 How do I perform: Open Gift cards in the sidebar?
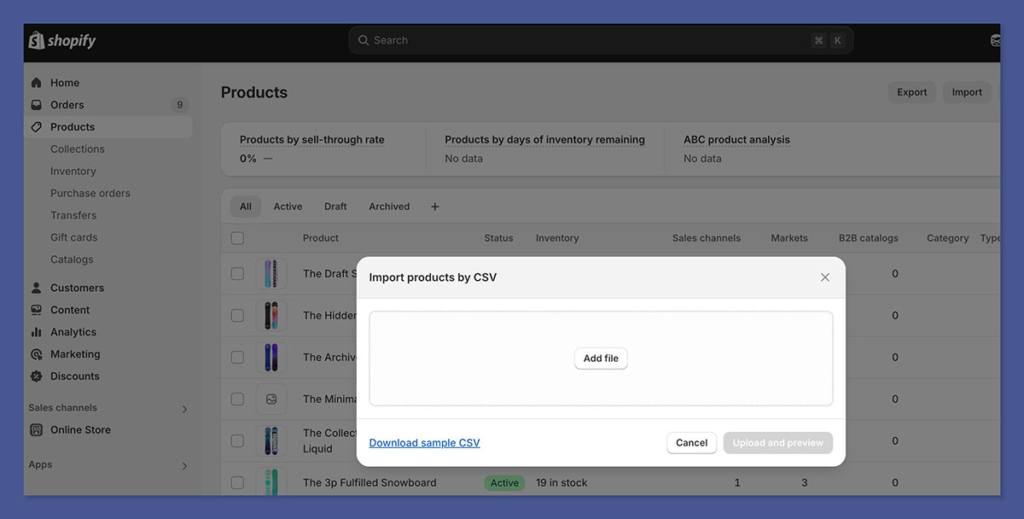click(x=74, y=238)
